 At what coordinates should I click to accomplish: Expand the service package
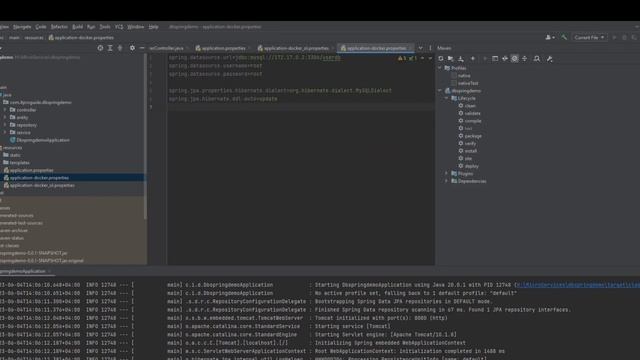point(5,133)
